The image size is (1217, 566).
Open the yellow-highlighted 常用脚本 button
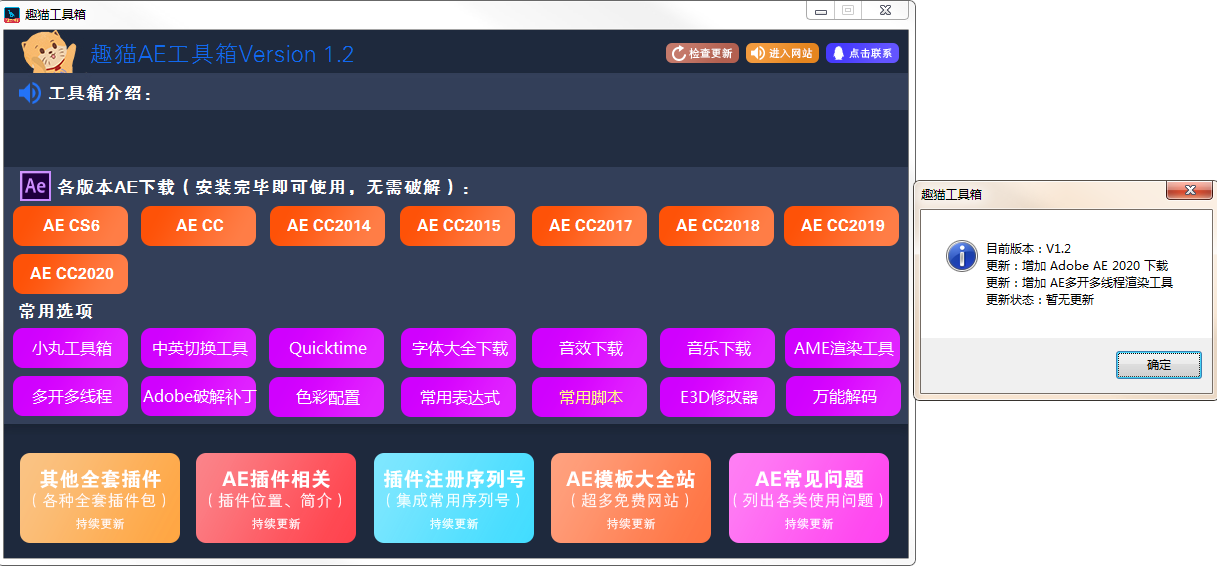[590, 396]
